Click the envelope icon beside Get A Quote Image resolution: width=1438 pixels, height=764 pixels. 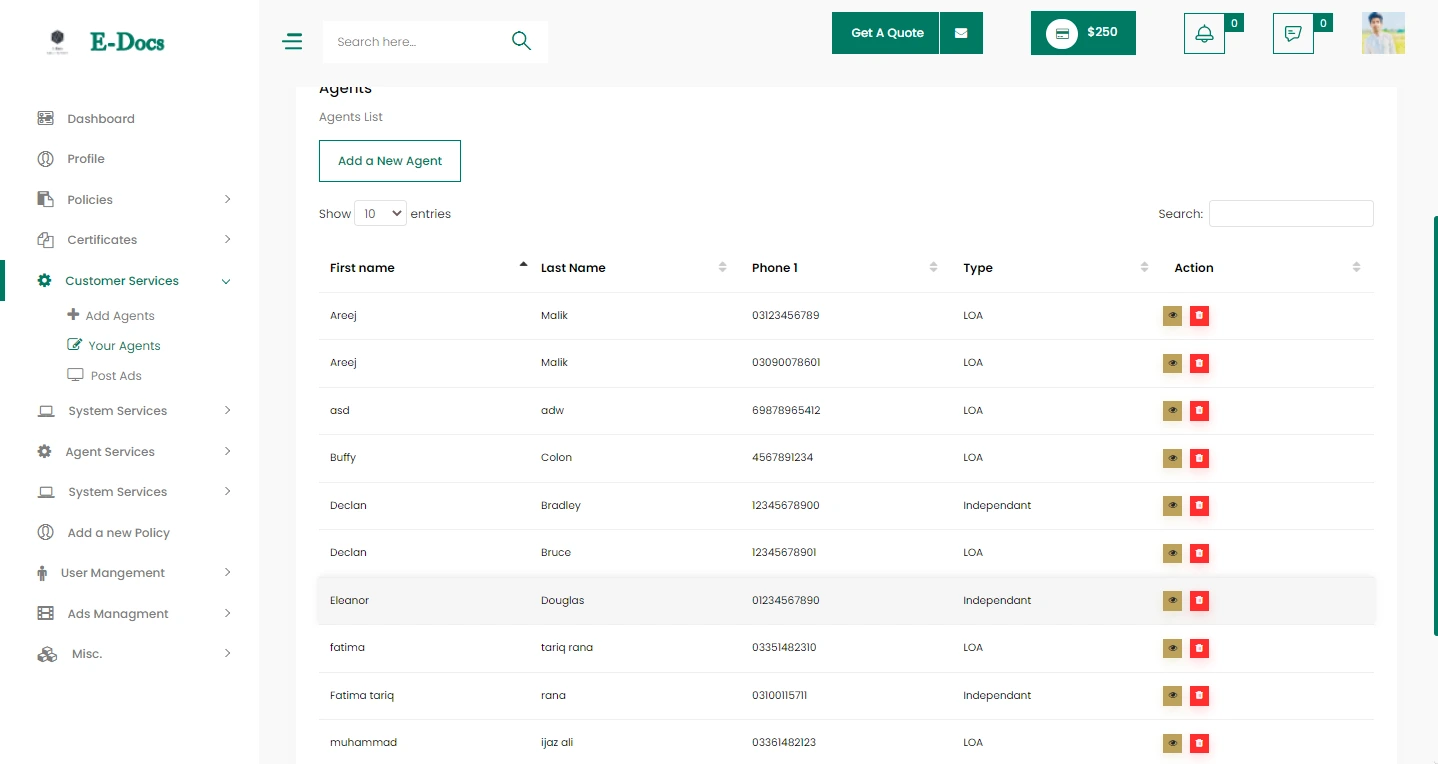pyautogui.click(x=961, y=33)
